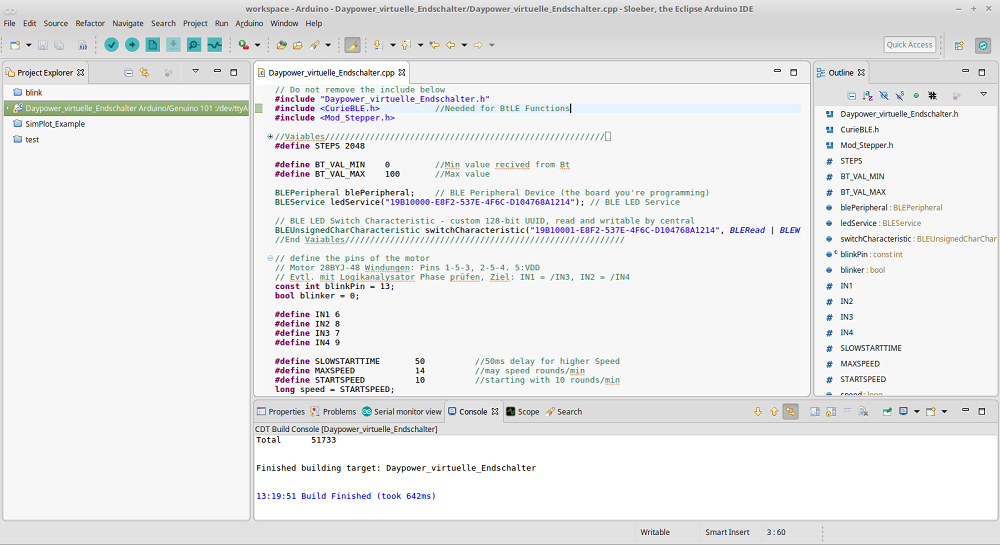
Task: Open Project Explorer view menu triangle
Action: [196, 71]
